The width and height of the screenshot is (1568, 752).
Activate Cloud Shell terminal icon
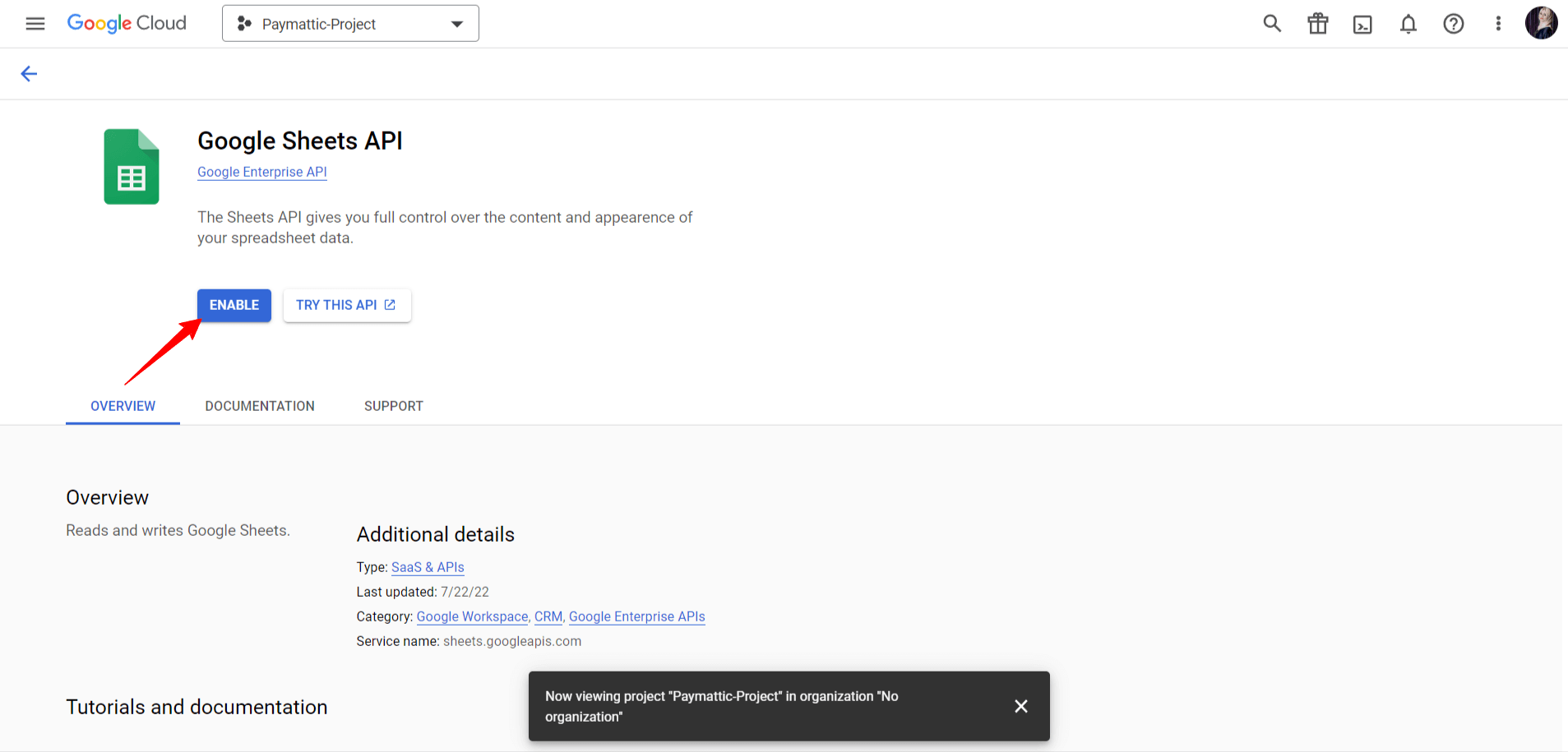tap(1362, 25)
